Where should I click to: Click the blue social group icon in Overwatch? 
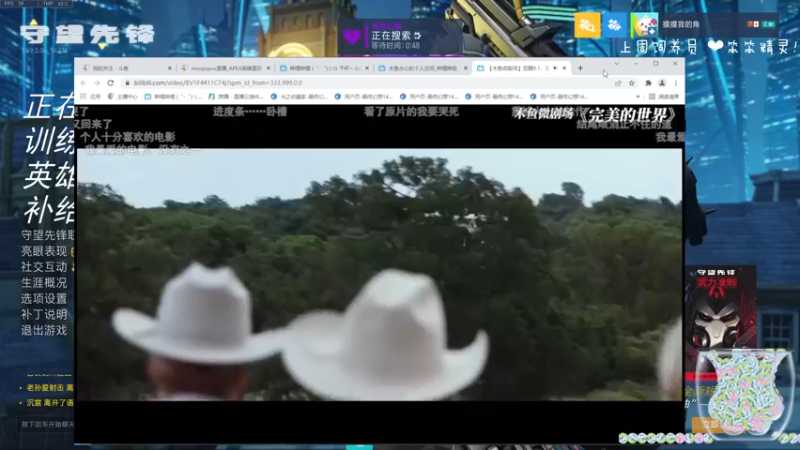[x=615, y=25]
